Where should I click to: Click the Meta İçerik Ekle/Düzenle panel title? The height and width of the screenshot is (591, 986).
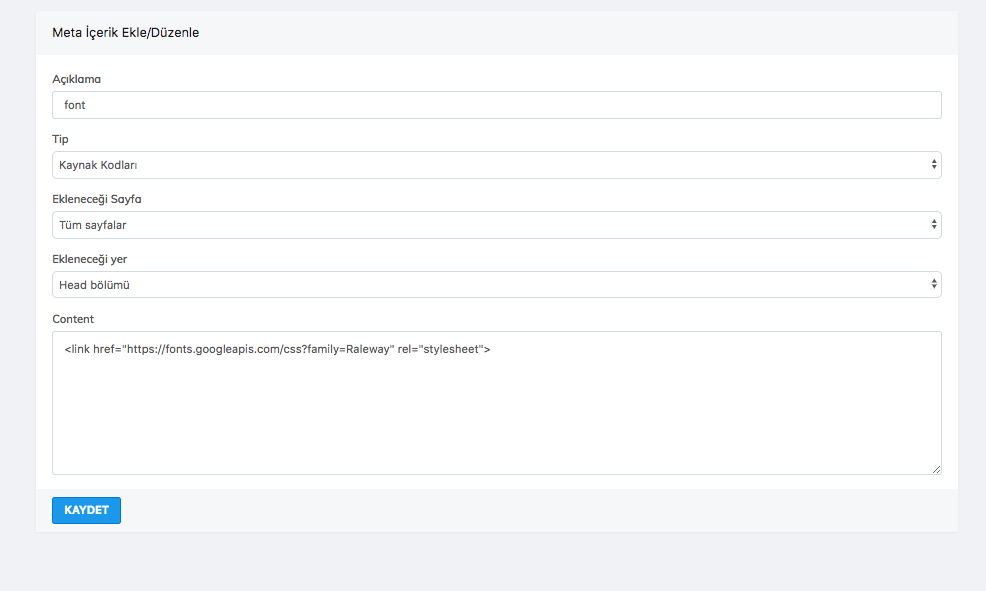coord(125,33)
